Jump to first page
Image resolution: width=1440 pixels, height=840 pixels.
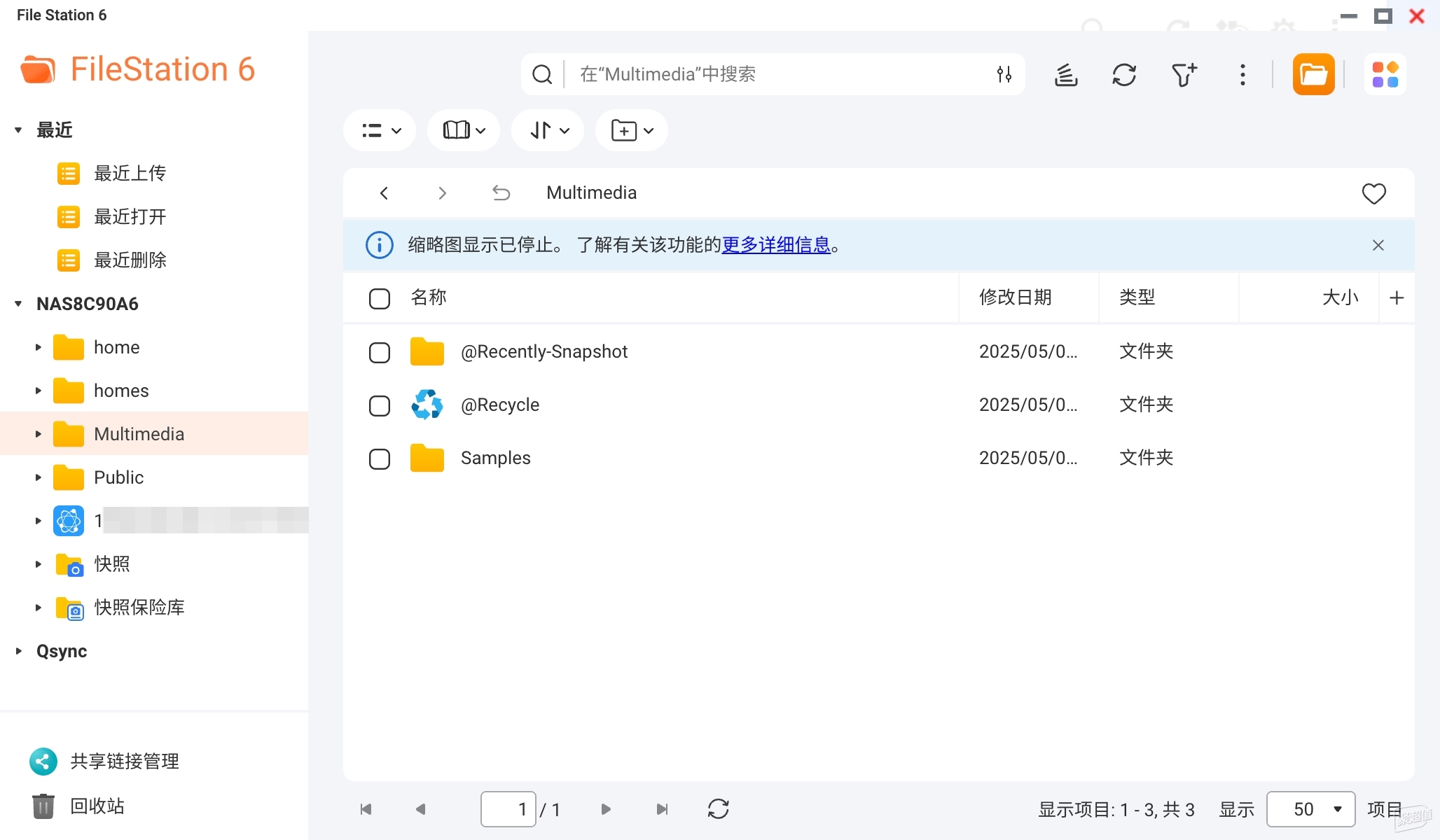(366, 809)
